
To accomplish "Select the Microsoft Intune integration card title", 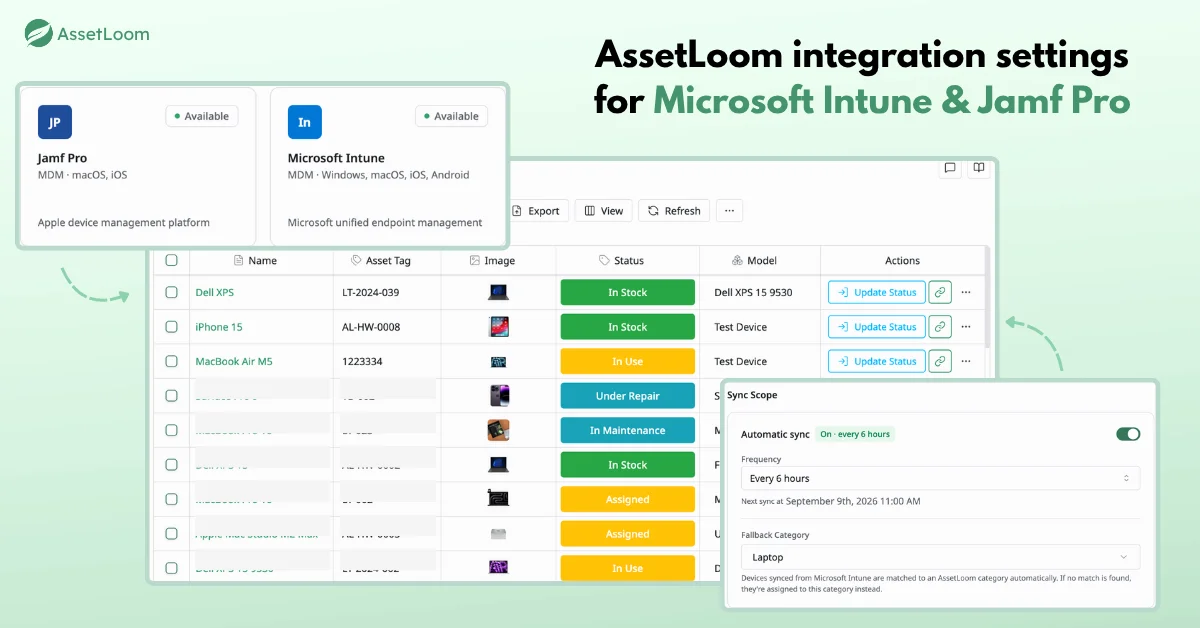I will click(x=336, y=158).
